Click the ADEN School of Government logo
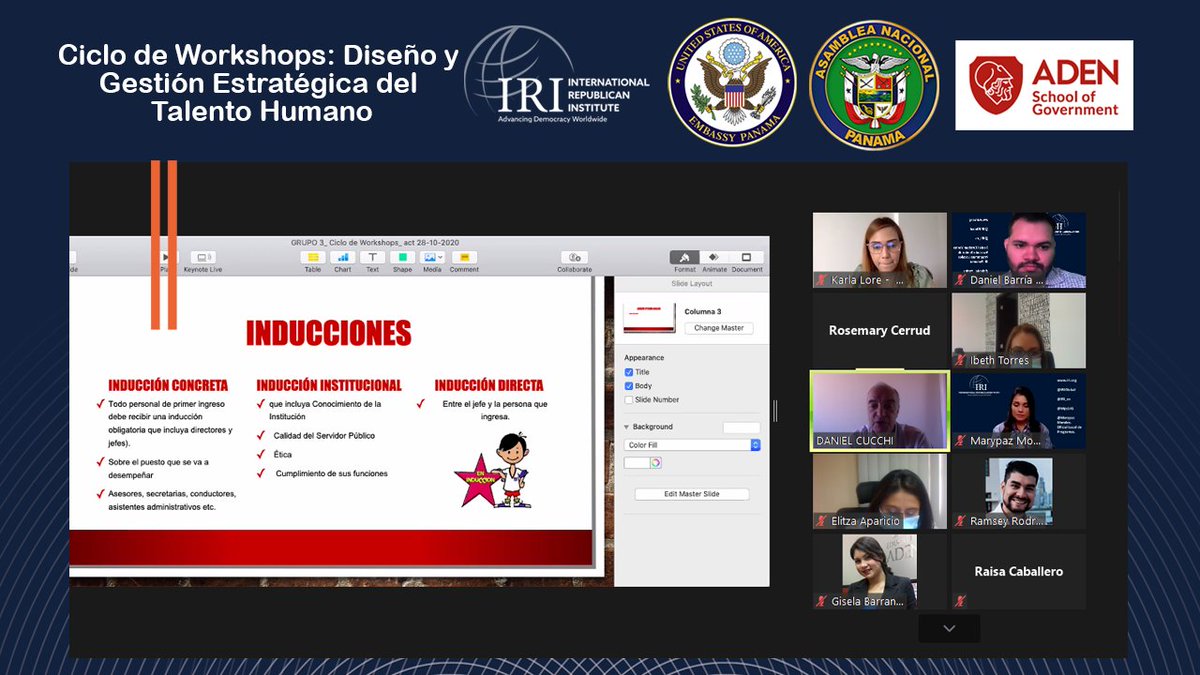The image size is (1200, 675). [1044, 85]
